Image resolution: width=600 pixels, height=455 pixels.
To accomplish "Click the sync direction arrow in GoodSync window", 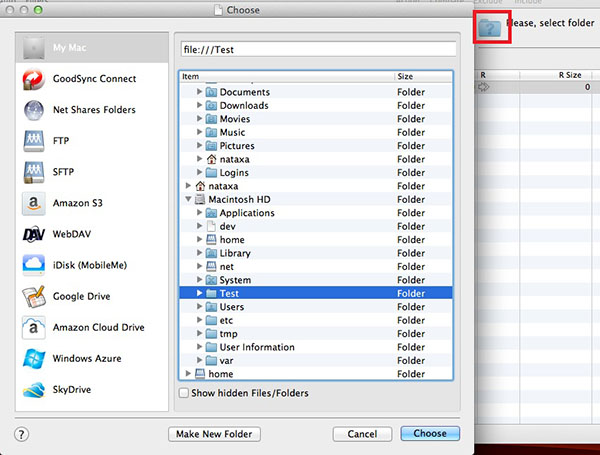I will pos(484,87).
